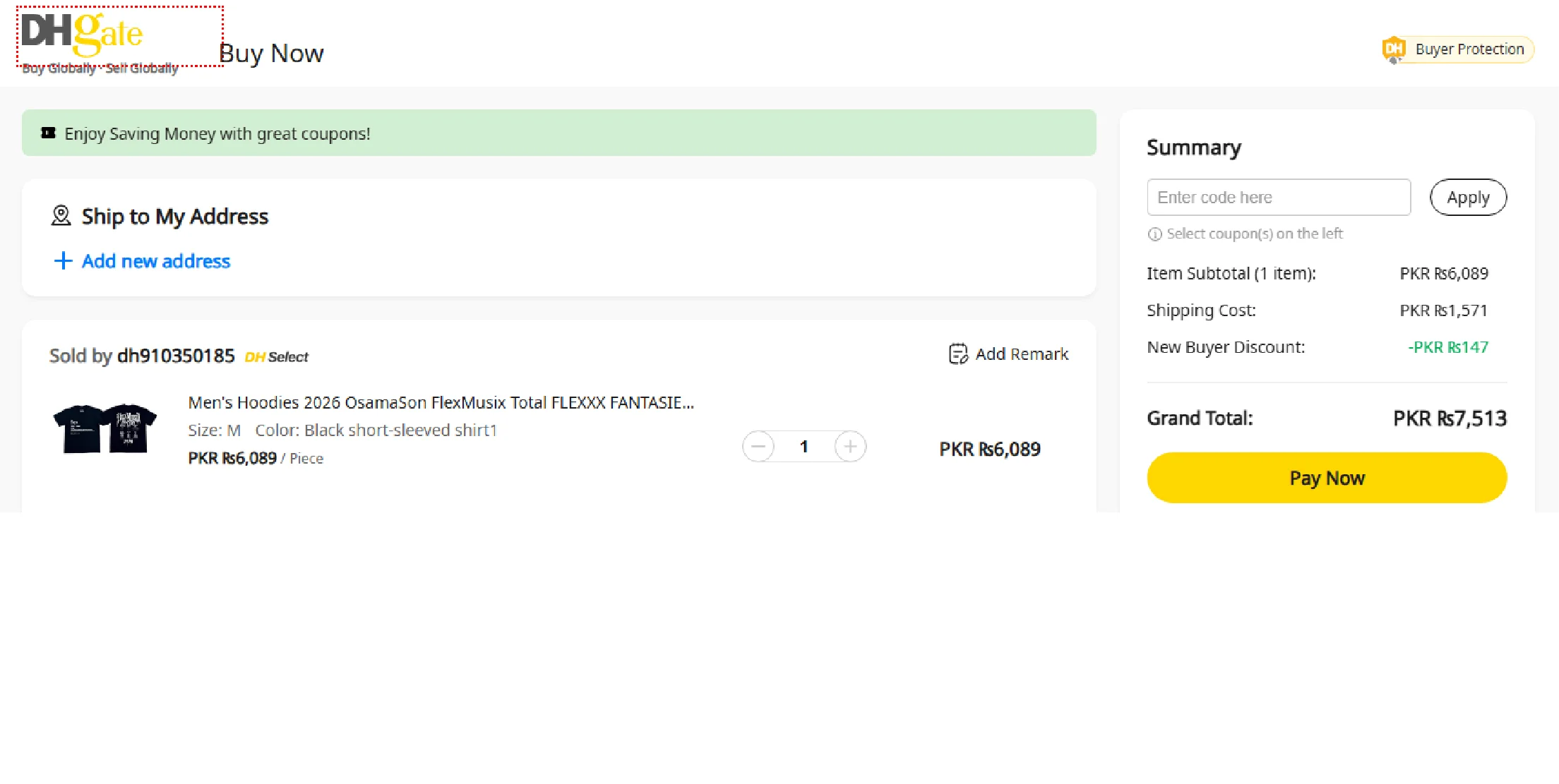Screen dimensions: 1559x784
Task: Open the Buyer Protection badge
Action: 1458,49
